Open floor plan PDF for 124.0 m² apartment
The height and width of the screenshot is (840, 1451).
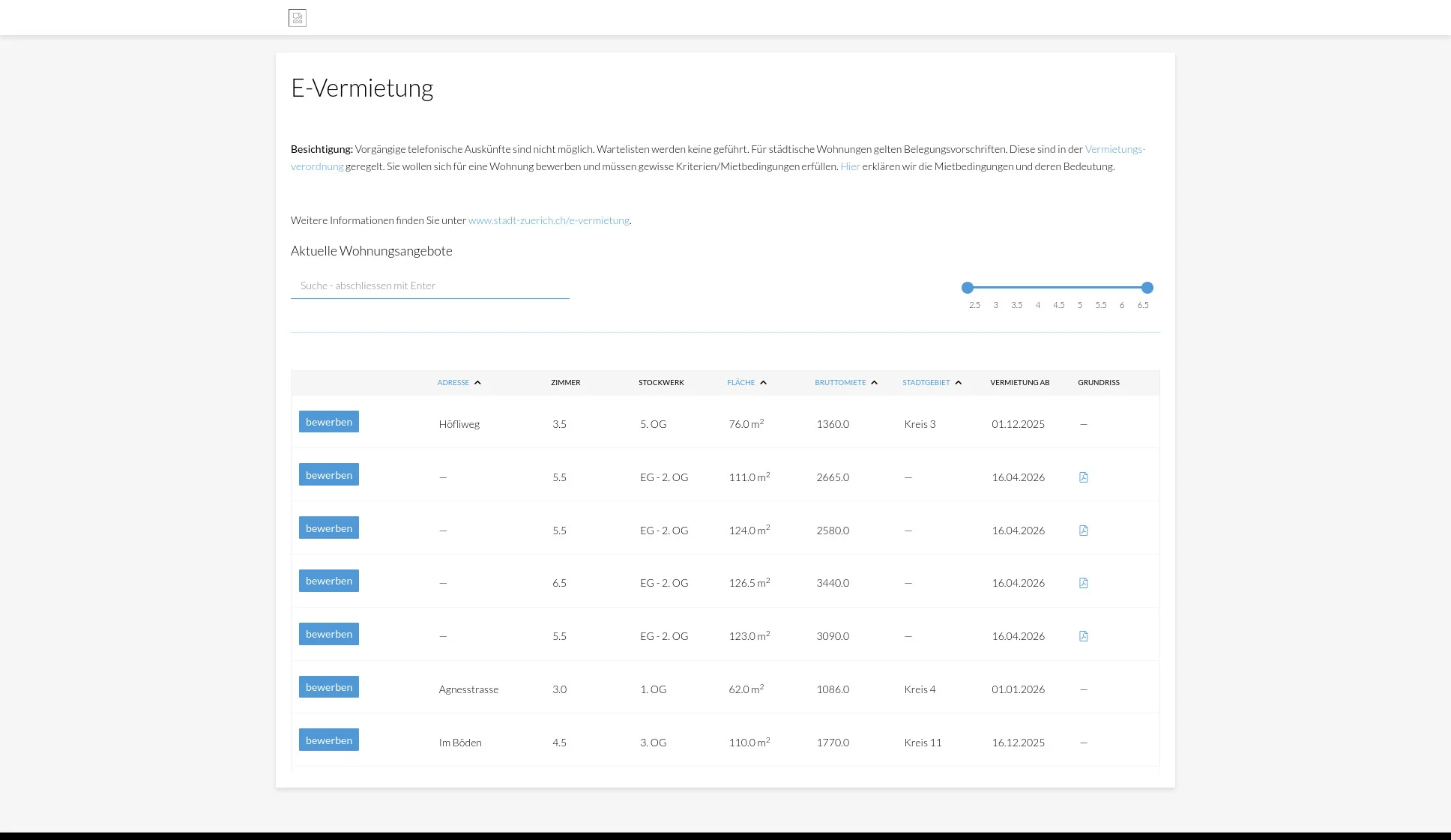pos(1083,531)
